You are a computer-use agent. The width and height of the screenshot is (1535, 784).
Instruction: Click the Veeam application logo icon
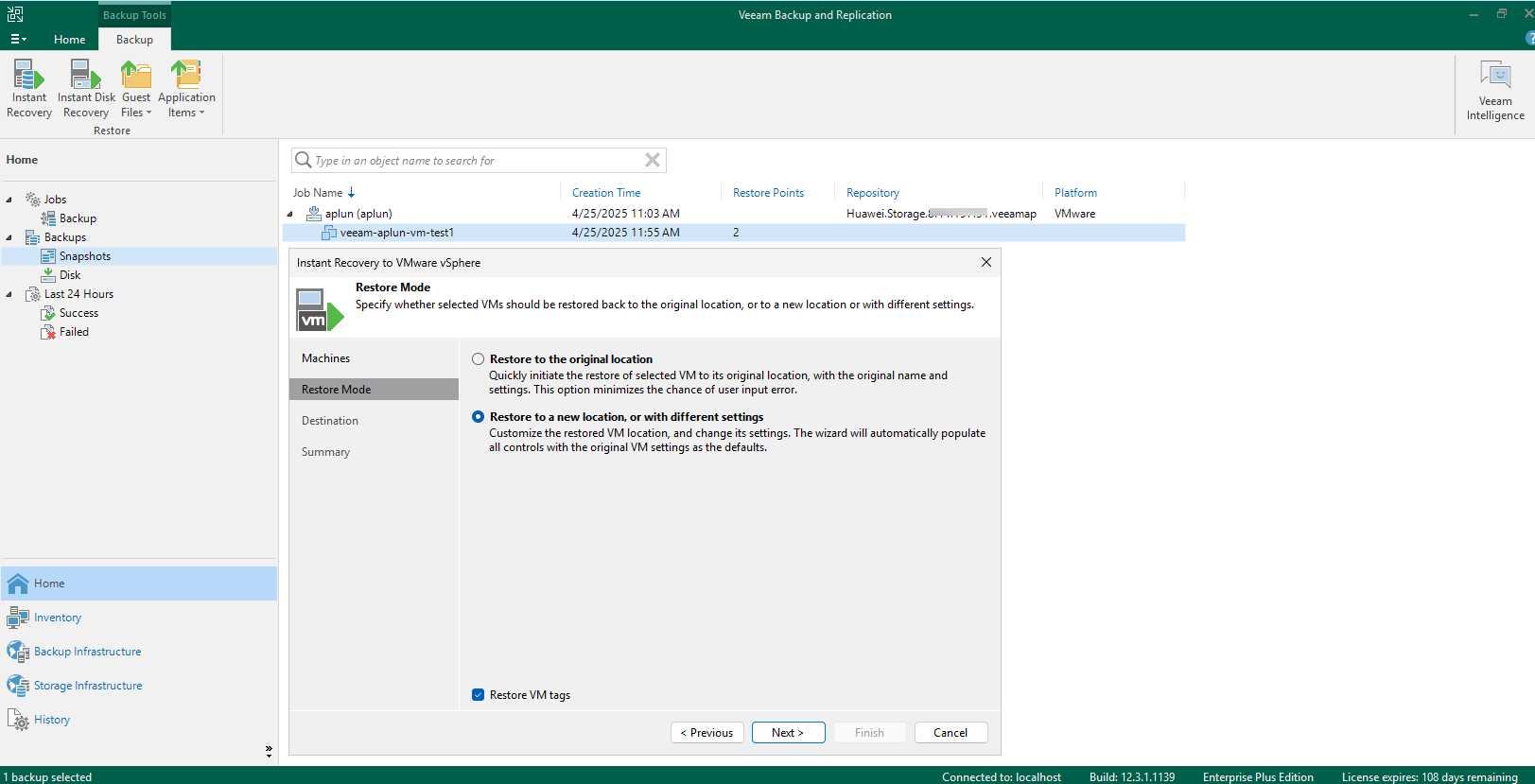click(15, 14)
